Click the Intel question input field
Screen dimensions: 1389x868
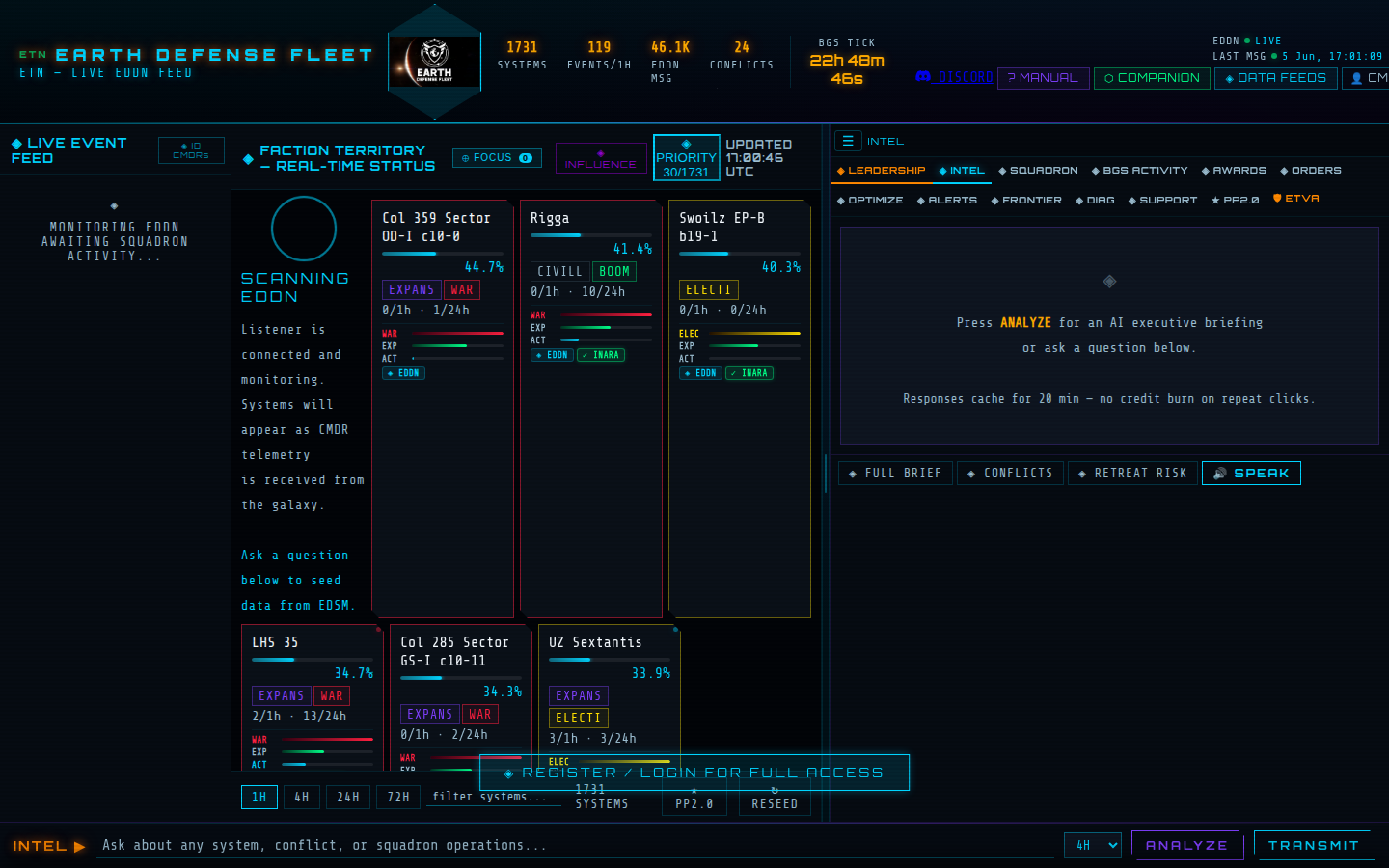[x=577, y=845]
